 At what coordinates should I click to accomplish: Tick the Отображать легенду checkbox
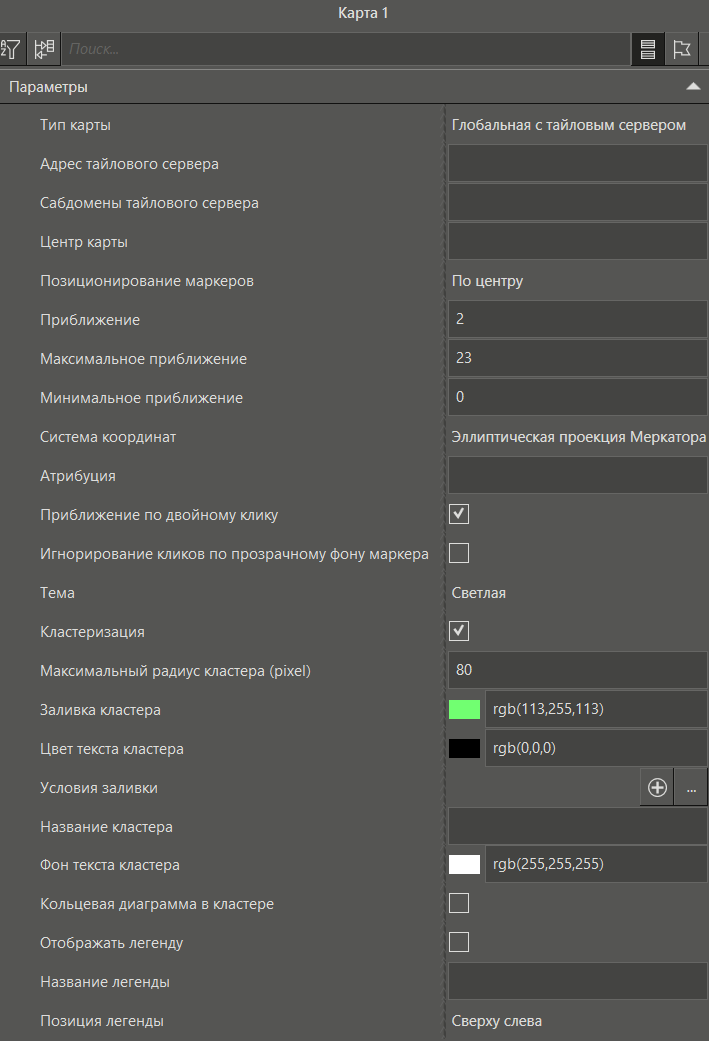point(459,942)
